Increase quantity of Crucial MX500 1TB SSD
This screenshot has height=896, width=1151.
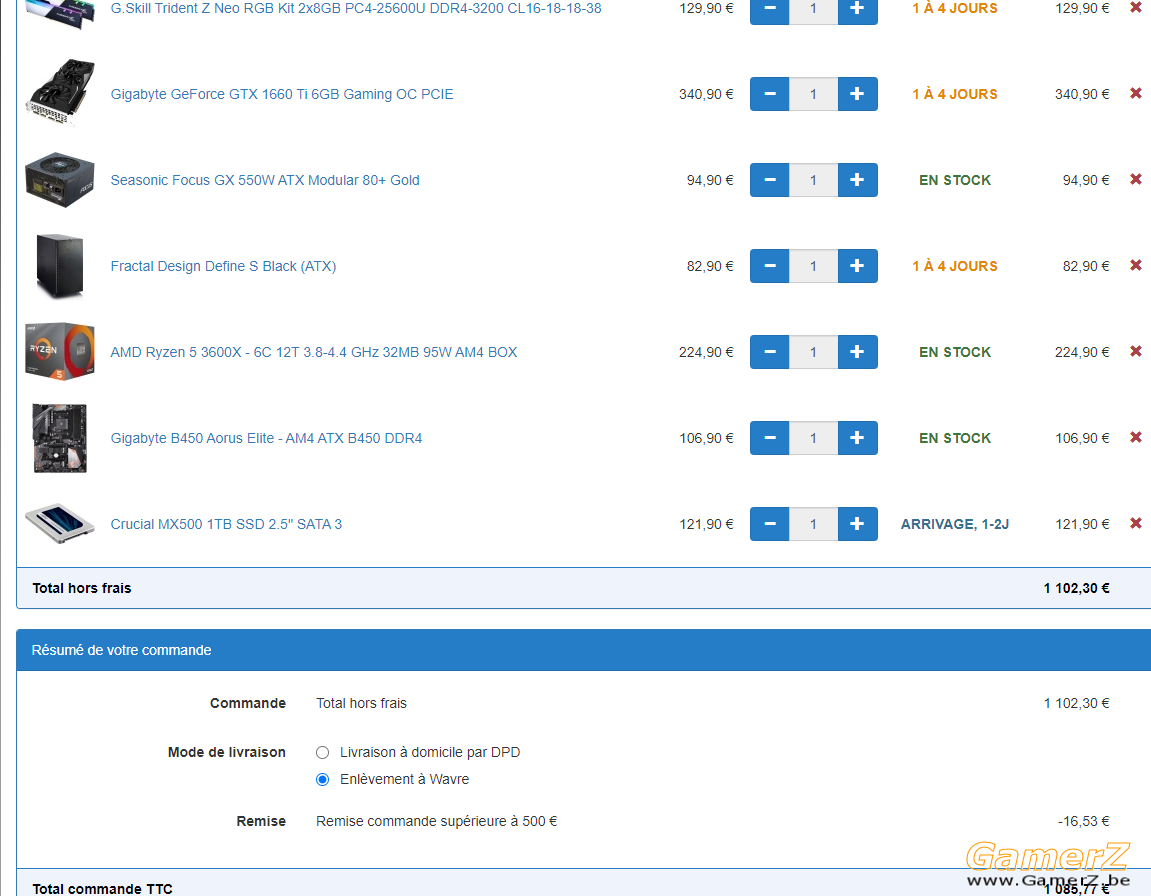point(857,524)
